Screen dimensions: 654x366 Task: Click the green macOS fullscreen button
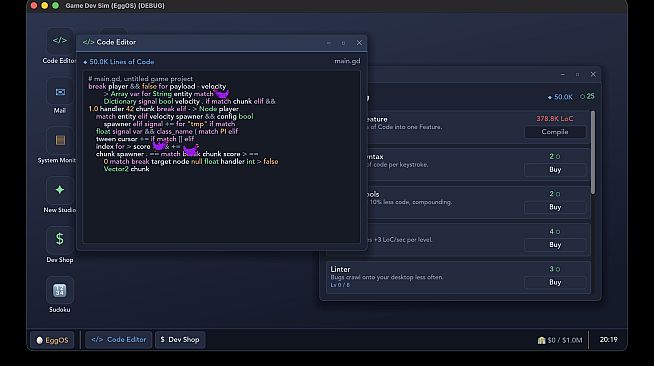[x=55, y=6]
